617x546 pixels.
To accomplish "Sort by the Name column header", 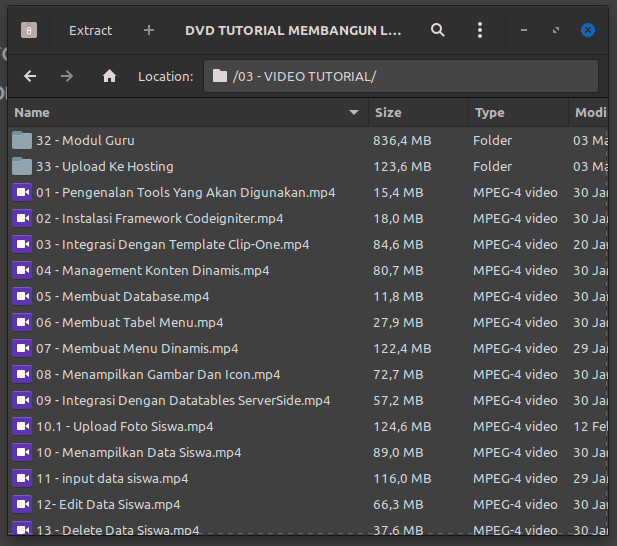I will tap(180, 113).
